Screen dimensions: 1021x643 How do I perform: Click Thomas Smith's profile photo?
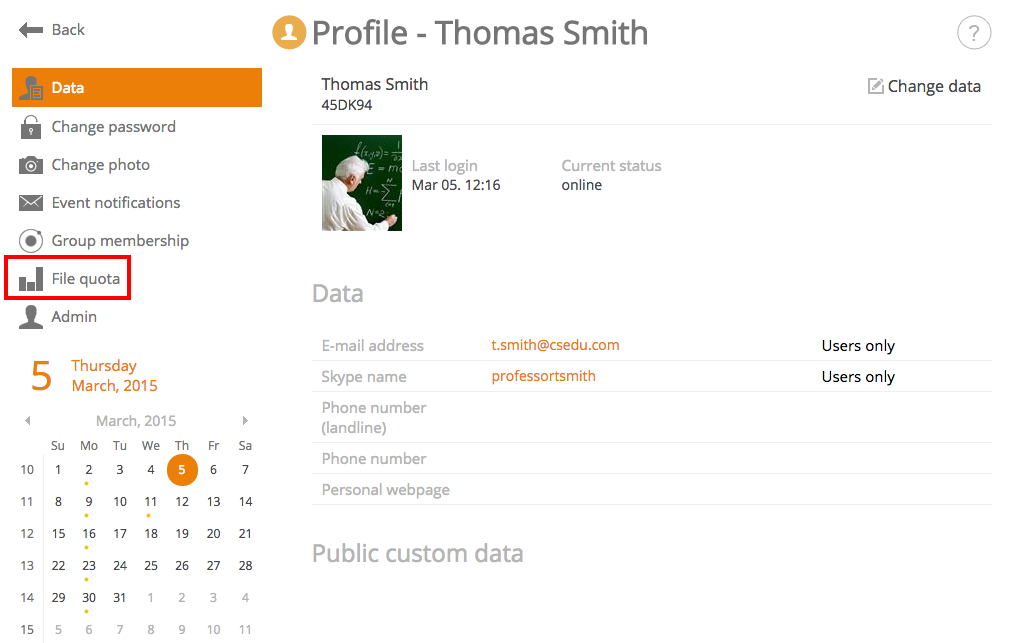[x=361, y=183]
